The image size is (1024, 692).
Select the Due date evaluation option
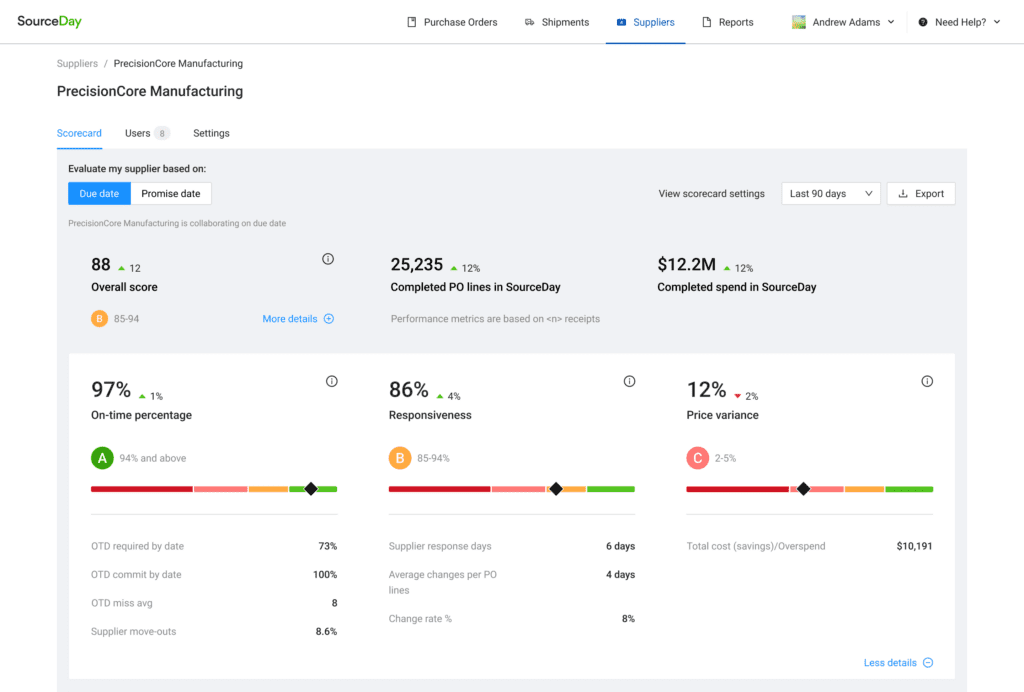tap(99, 193)
